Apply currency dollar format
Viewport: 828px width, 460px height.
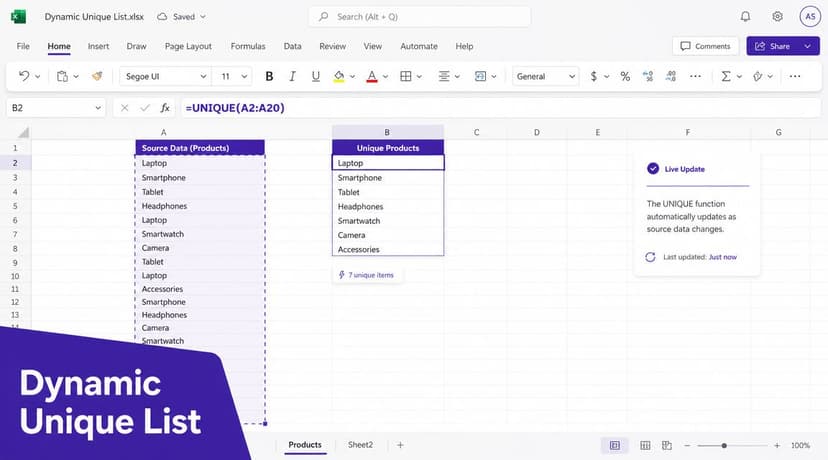click(594, 76)
